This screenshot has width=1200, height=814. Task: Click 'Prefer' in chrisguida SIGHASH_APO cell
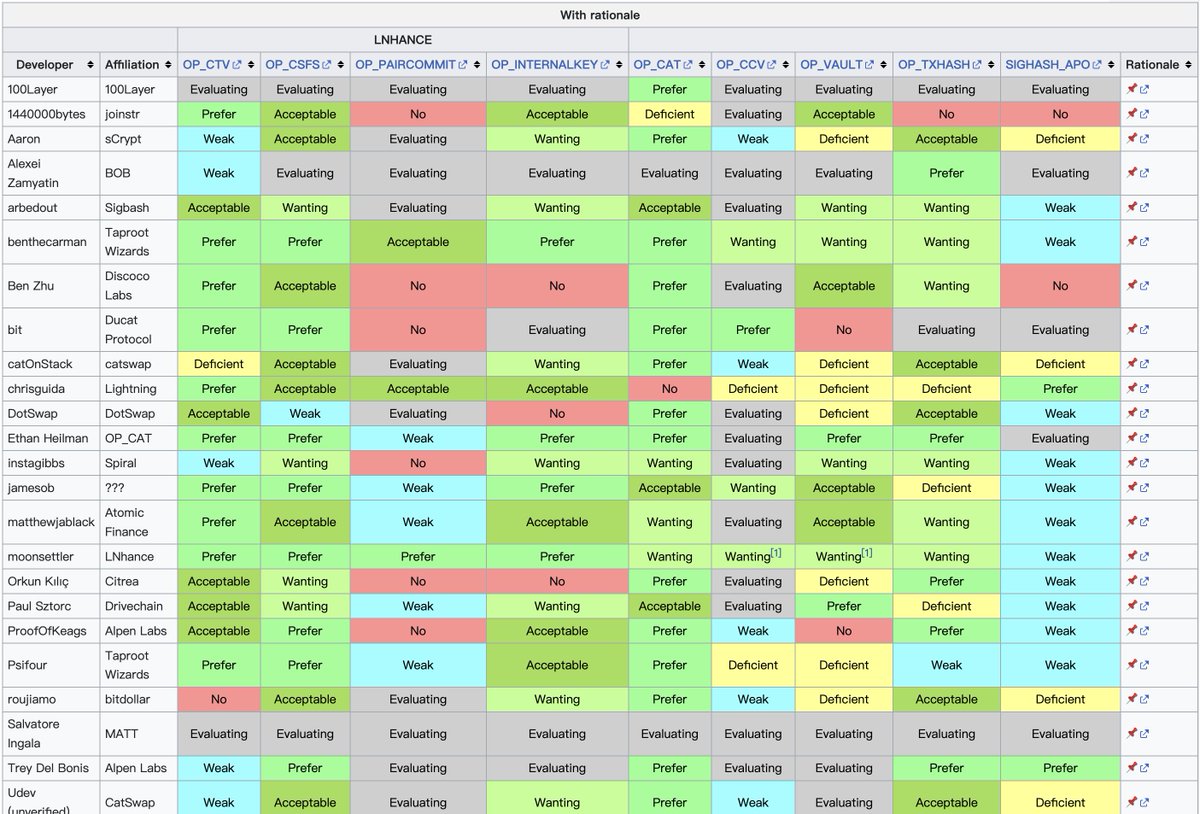(1060, 389)
